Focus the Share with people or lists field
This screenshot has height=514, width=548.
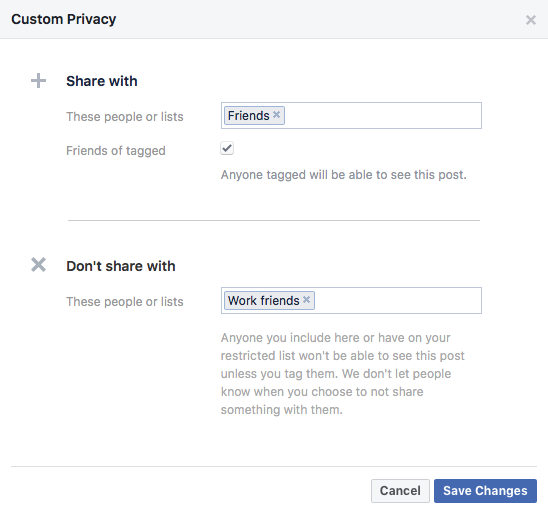pyautogui.click(x=351, y=116)
